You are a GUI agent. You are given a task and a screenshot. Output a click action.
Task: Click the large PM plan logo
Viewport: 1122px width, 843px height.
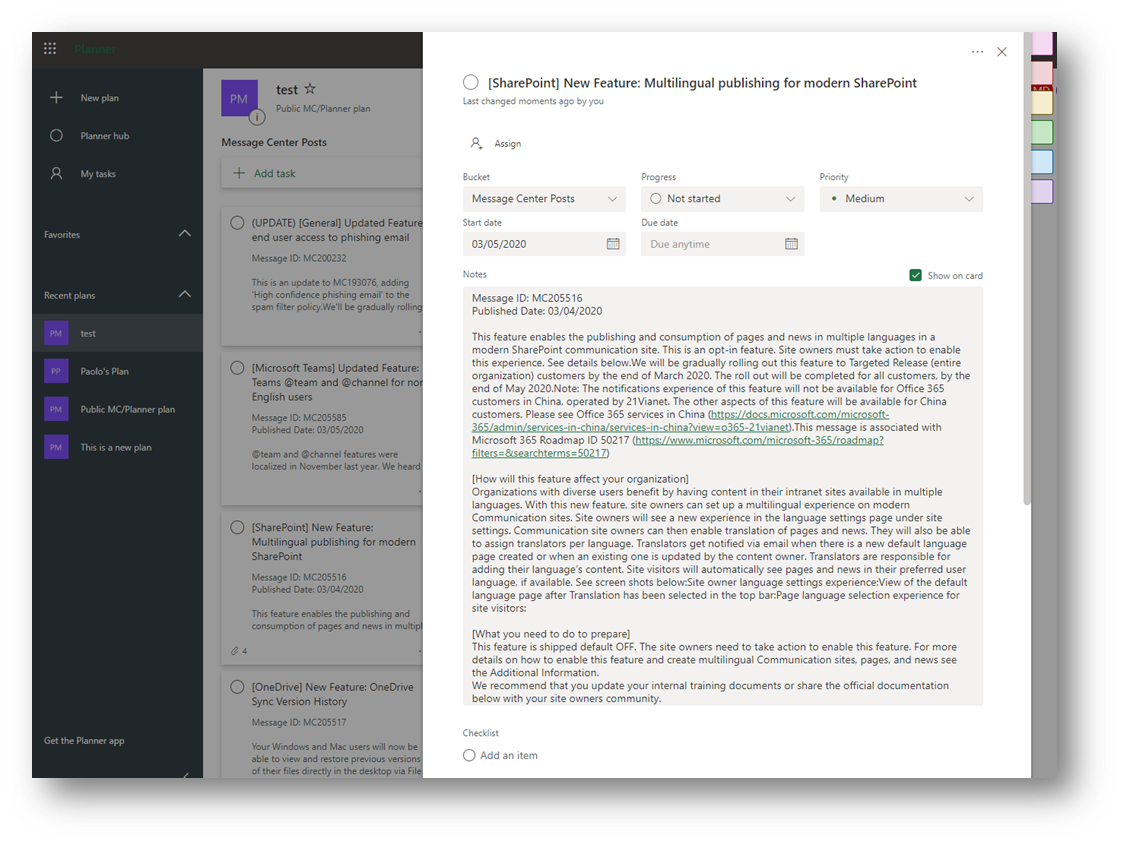(239, 98)
